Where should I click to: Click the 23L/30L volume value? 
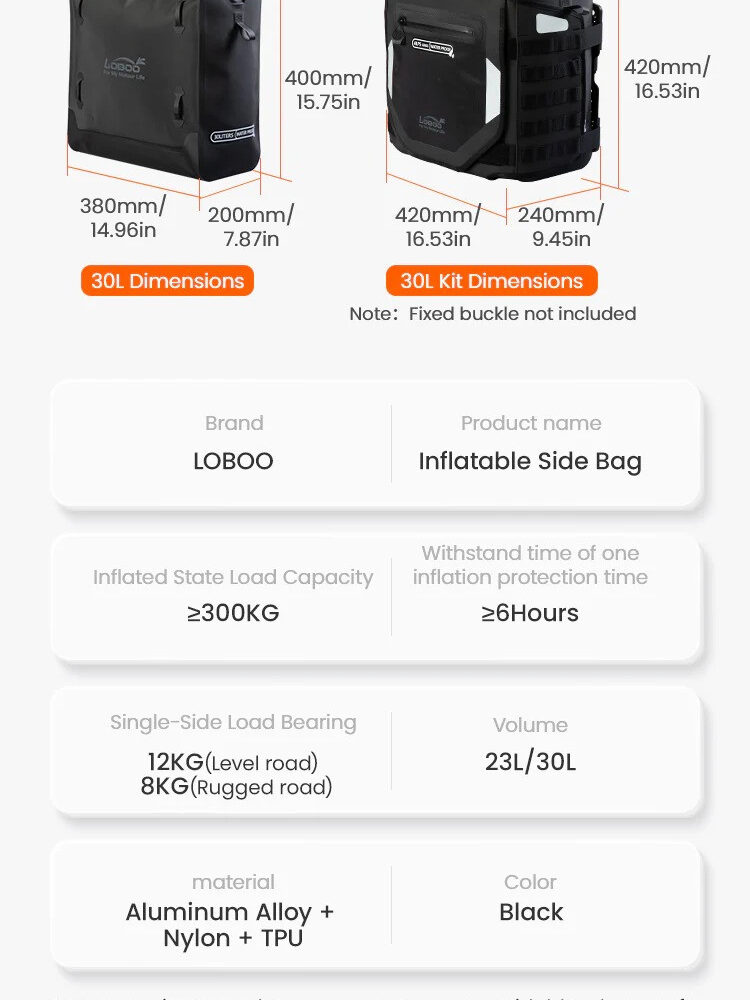point(530,762)
